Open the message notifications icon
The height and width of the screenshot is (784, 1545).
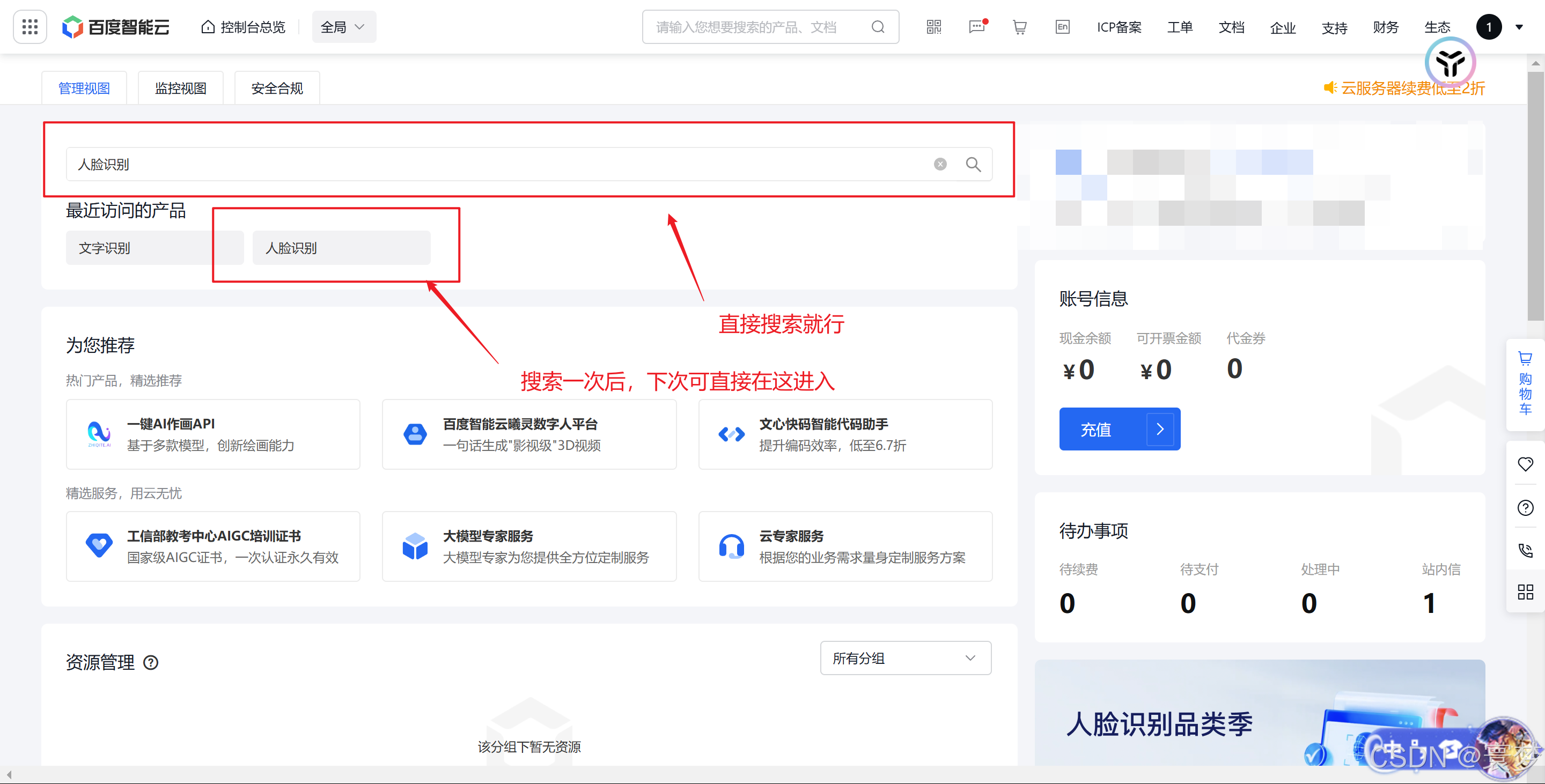click(x=976, y=27)
